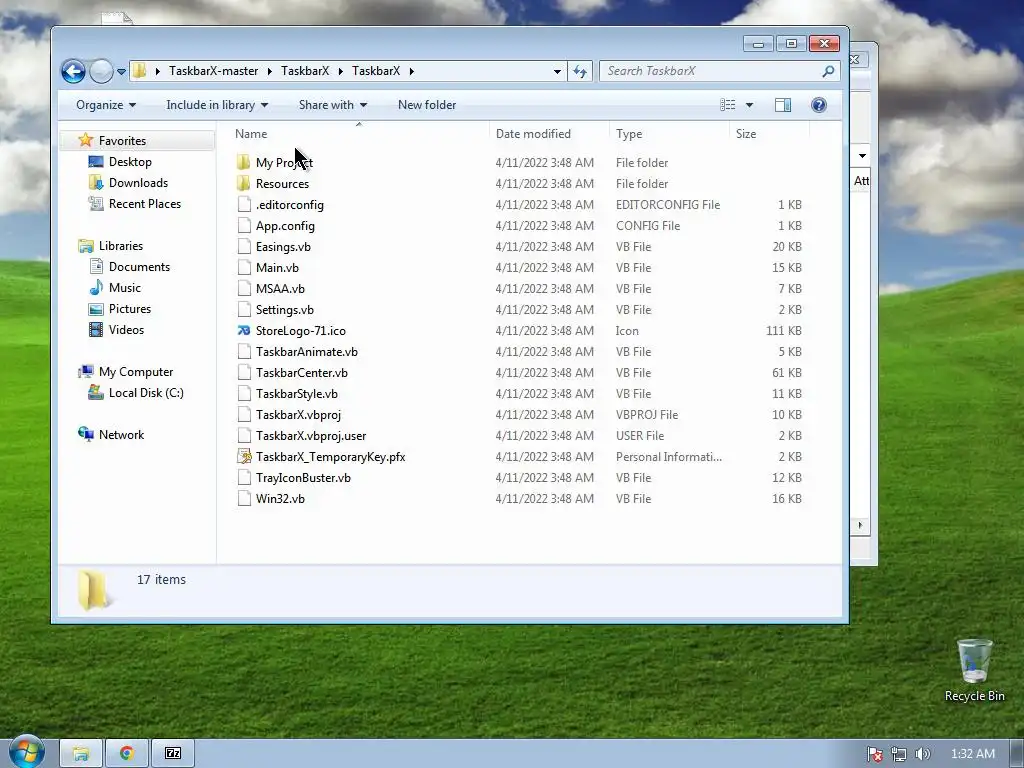Open the Recycle Bin on the desktop

[x=974, y=670]
